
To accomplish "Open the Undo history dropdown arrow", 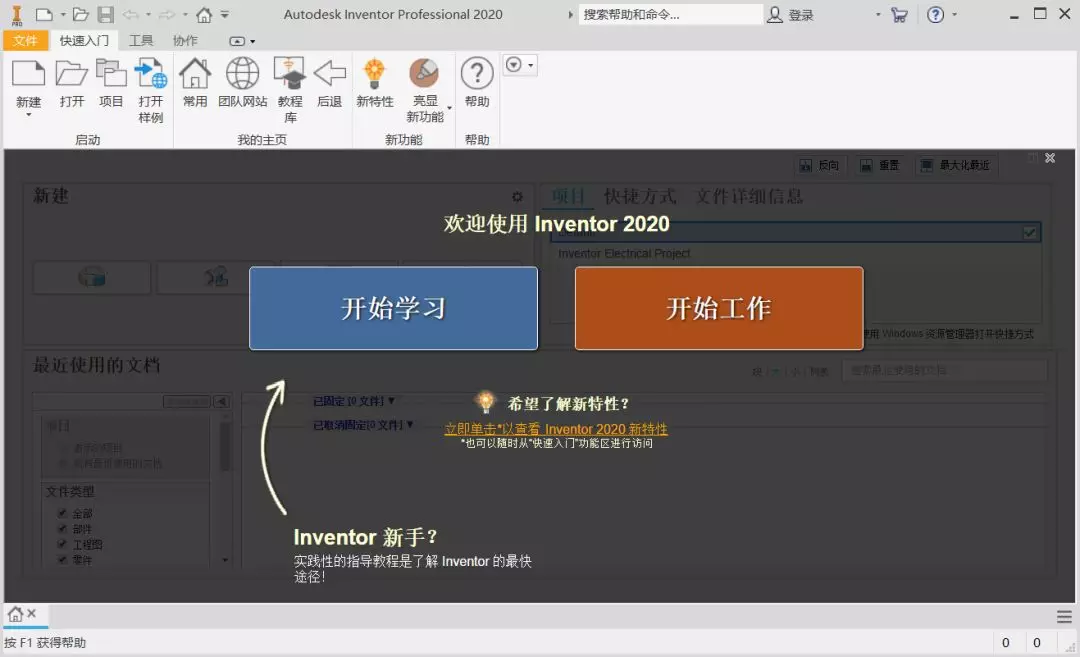I will coord(148,14).
